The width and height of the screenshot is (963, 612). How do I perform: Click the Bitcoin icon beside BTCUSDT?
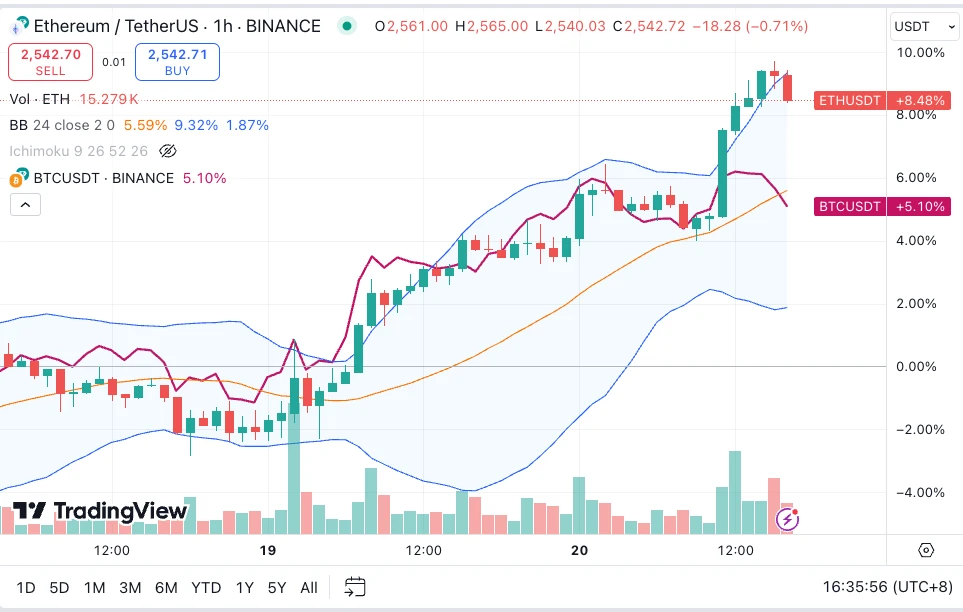[17, 179]
